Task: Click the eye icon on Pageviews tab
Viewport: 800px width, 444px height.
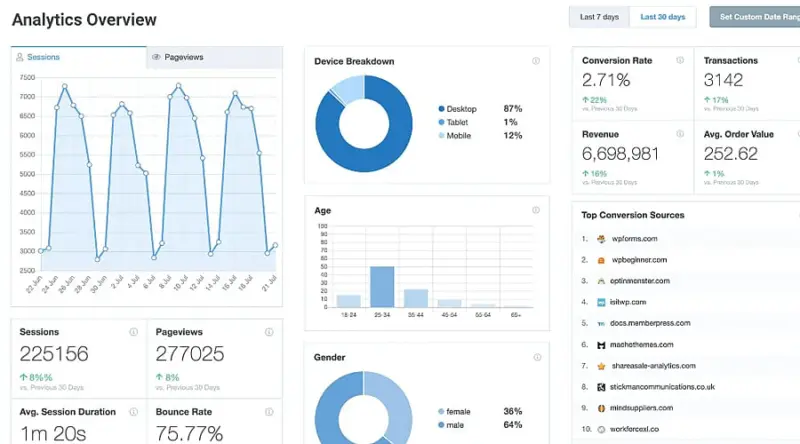Action: (x=156, y=57)
